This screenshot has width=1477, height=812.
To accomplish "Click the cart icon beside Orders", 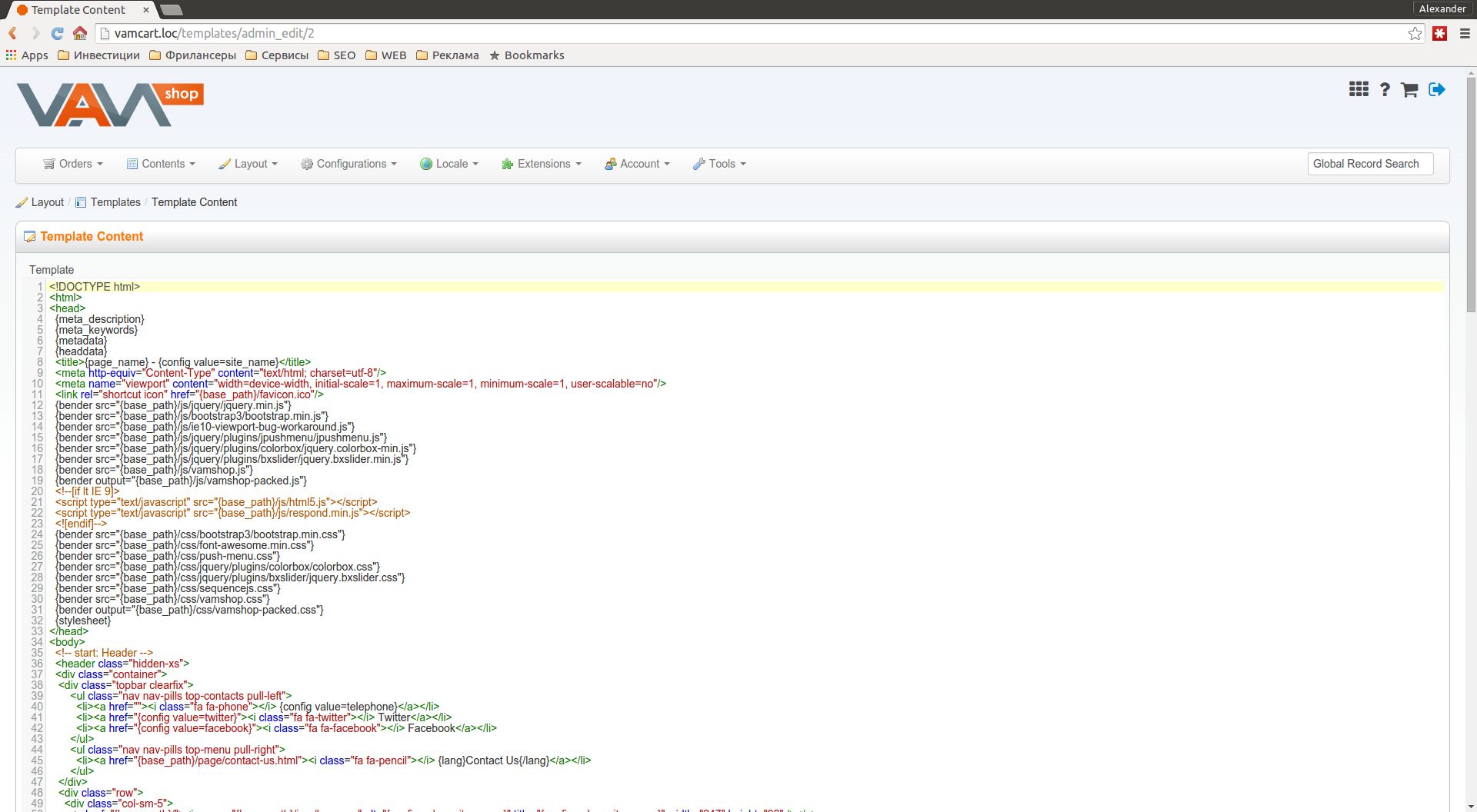I will [49, 164].
